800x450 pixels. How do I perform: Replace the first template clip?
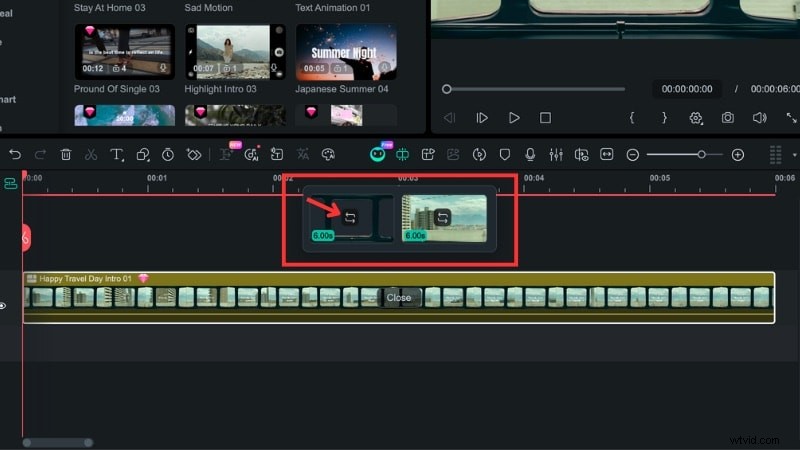[350, 218]
